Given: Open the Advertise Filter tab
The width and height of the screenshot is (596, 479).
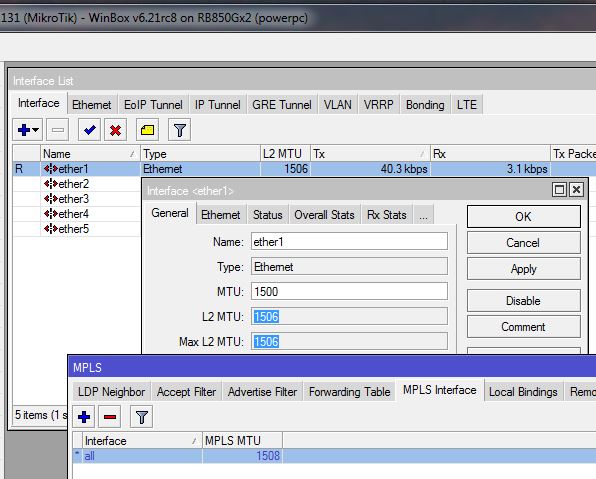Looking at the screenshot, I should click(x=262, y=392).
